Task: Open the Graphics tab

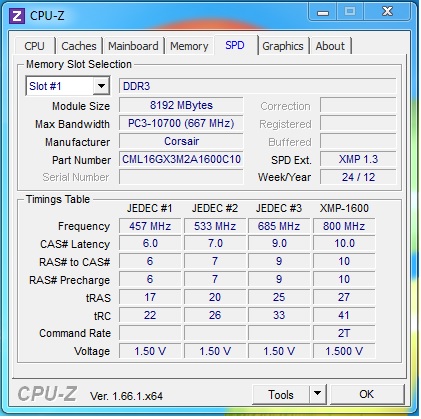Action: (283, 46)
